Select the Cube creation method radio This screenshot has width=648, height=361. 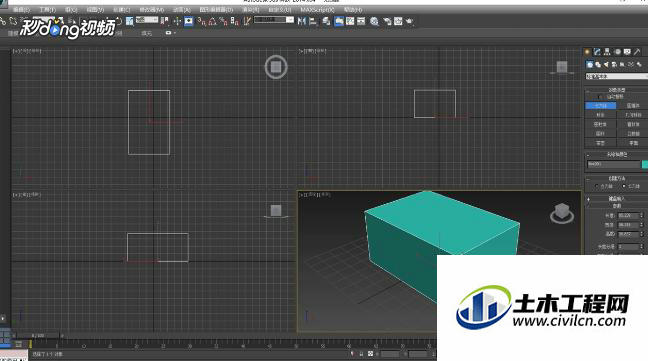pyautogui.click(x=596, y=186)
